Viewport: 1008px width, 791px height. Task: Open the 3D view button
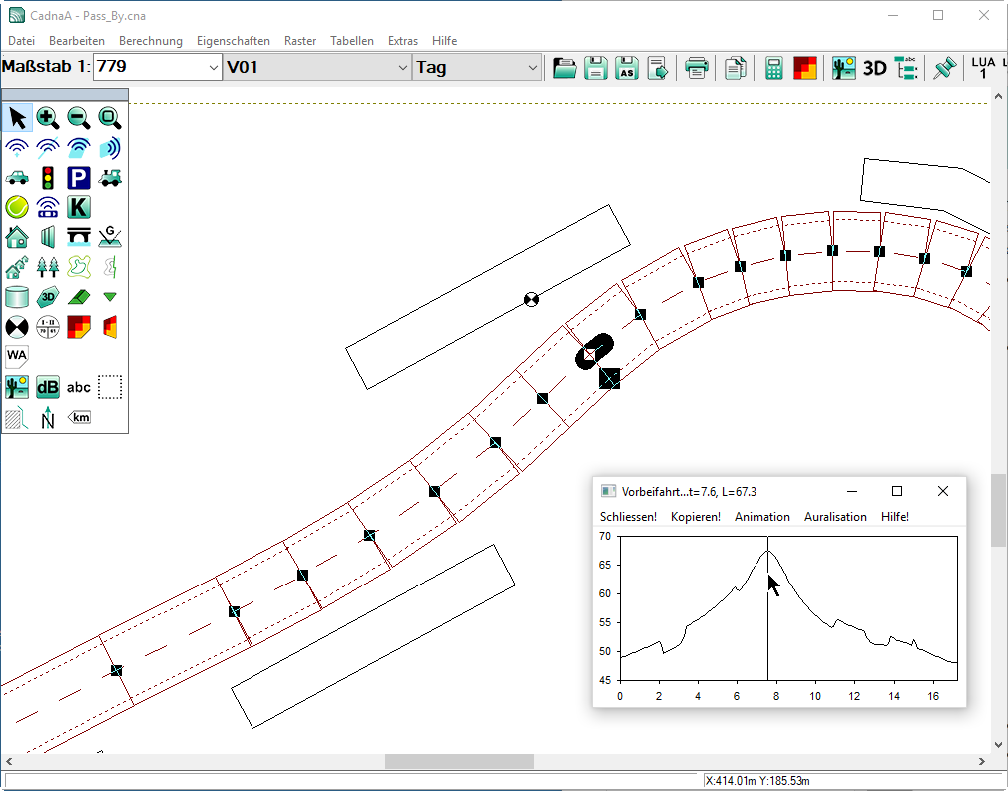coord(874,68)
